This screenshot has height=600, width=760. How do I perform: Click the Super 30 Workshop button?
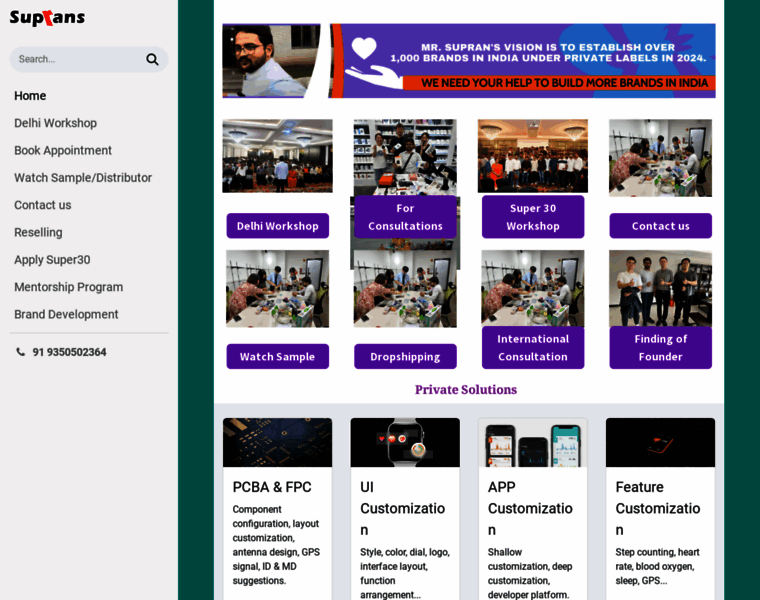[x=533, y=217]
